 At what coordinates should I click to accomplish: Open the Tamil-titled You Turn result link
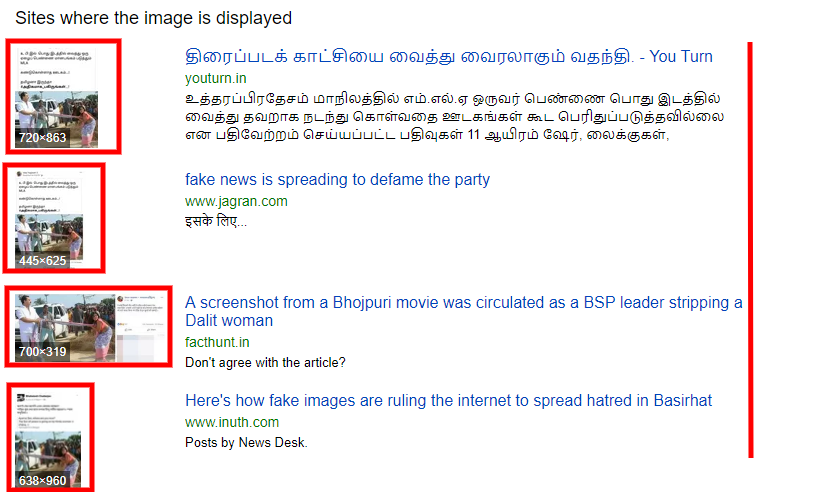448,56
